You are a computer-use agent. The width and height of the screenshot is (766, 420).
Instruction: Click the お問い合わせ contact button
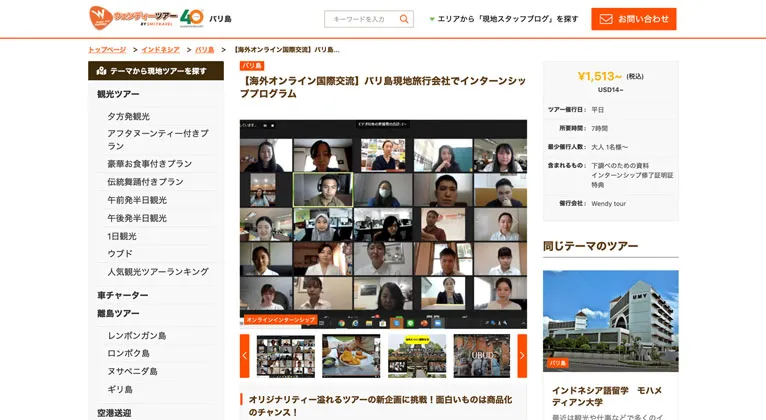coord(634,19)
